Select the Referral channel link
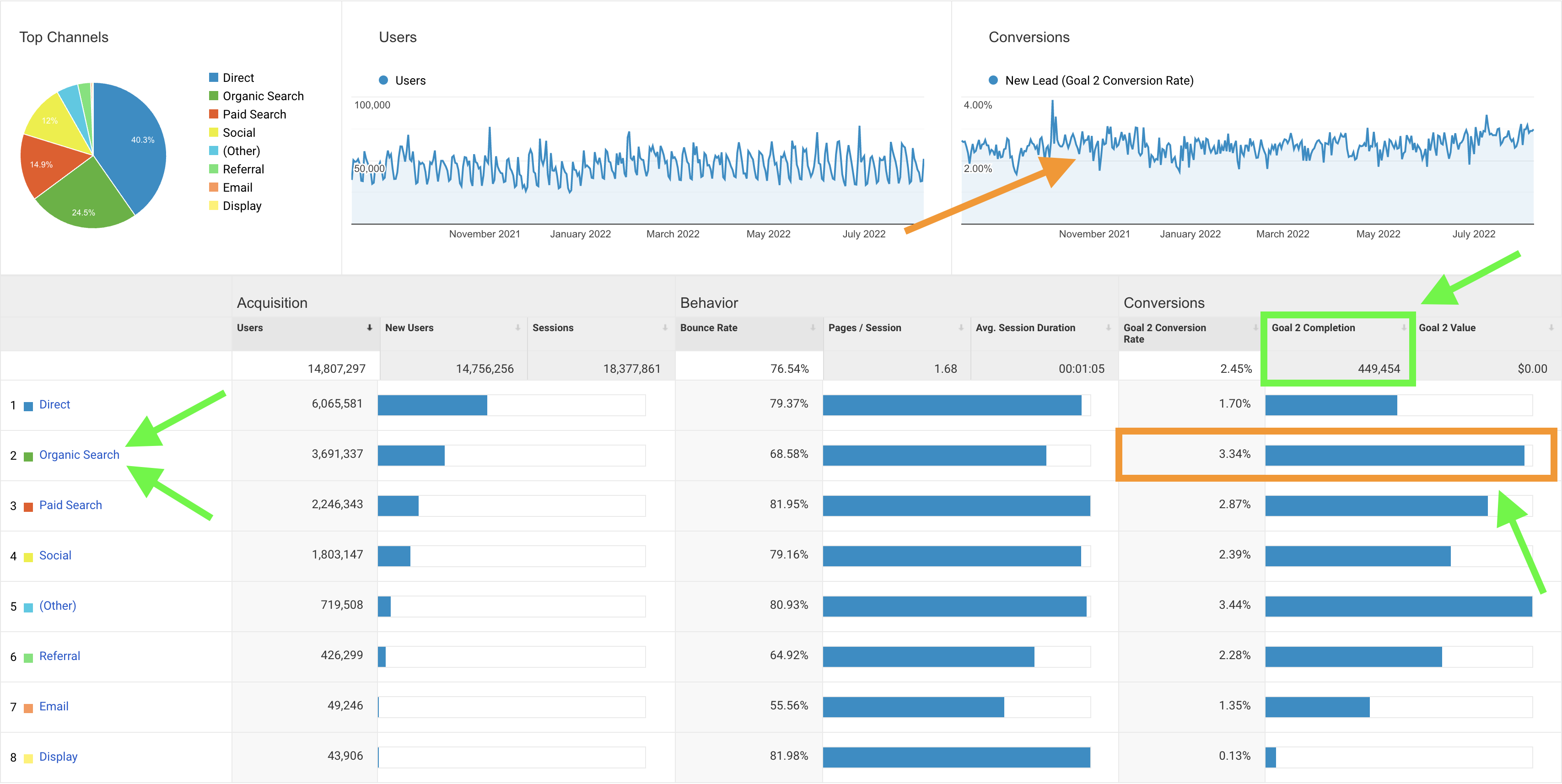Viewport: 1562px width, 784px height. (59, 656)
